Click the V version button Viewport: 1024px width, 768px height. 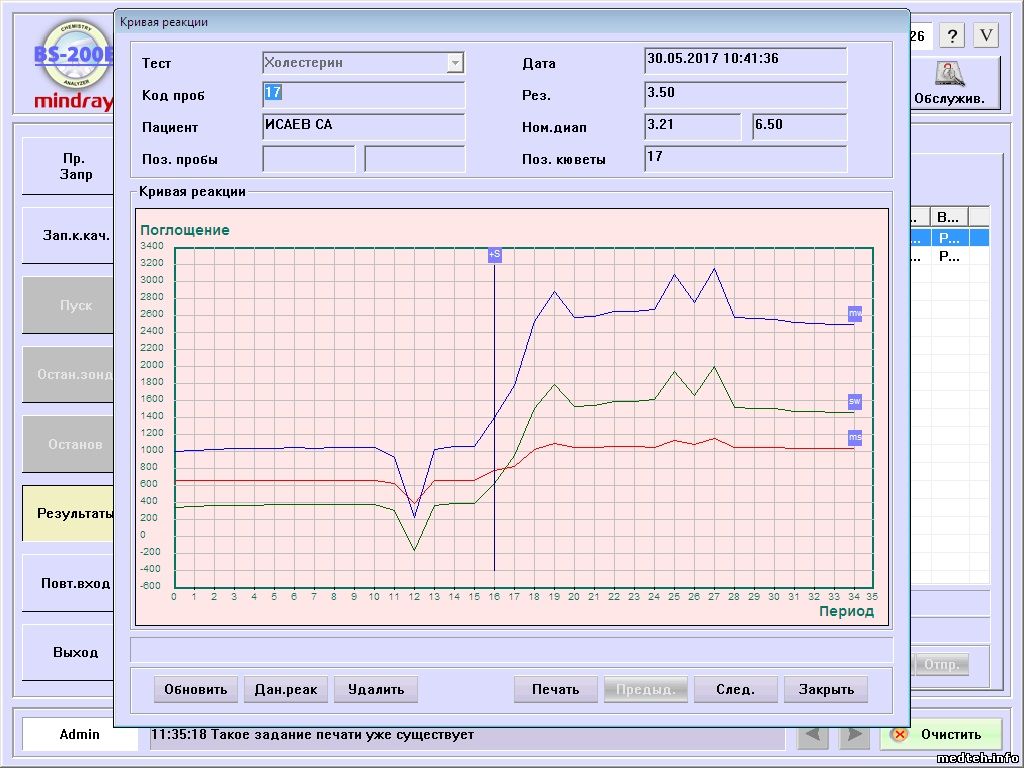pos(986,36)
